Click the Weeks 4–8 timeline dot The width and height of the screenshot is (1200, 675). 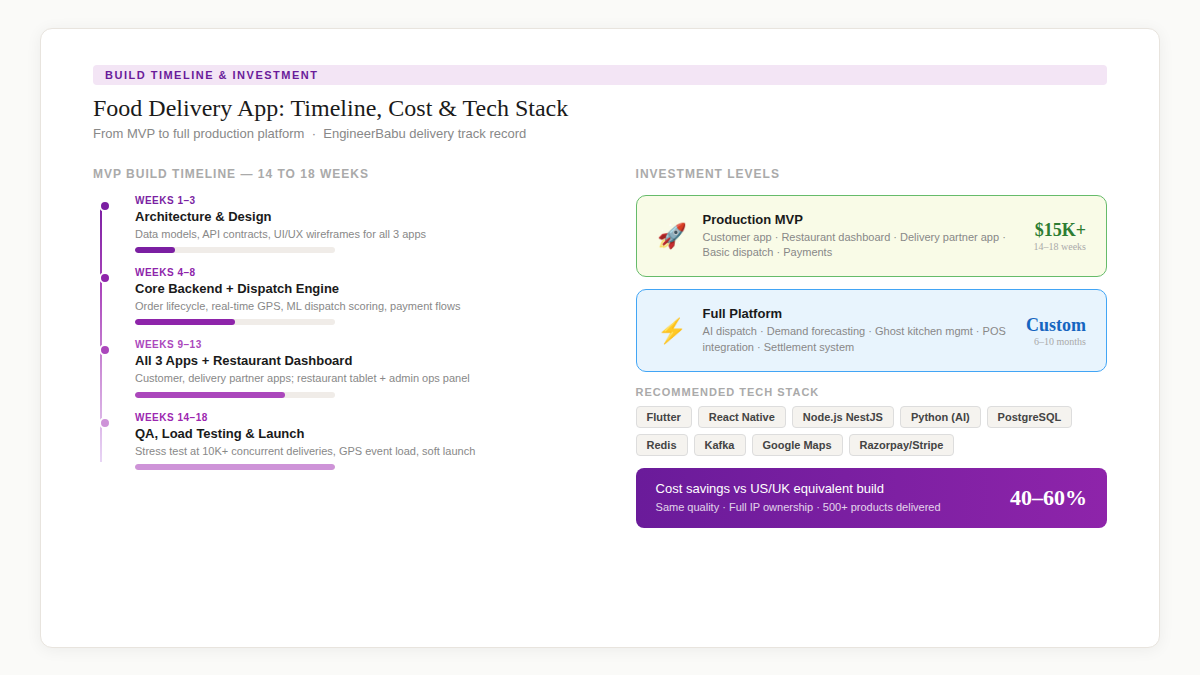(x=105, y=278)
